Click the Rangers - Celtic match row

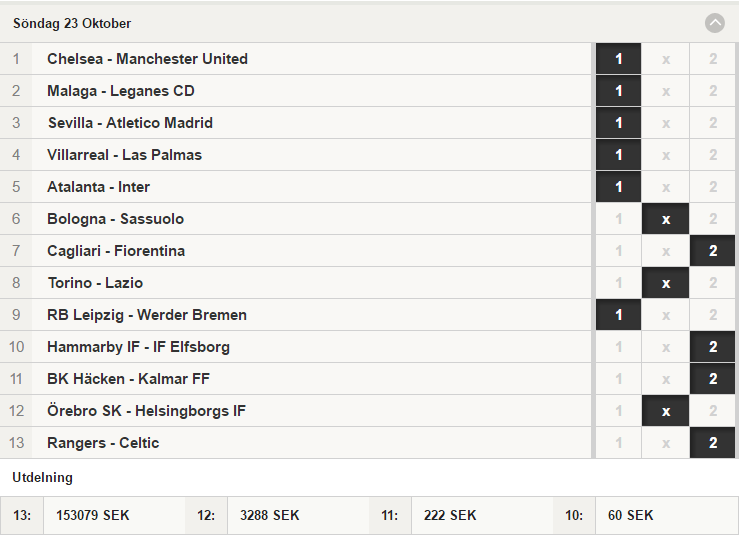point(296,443)
